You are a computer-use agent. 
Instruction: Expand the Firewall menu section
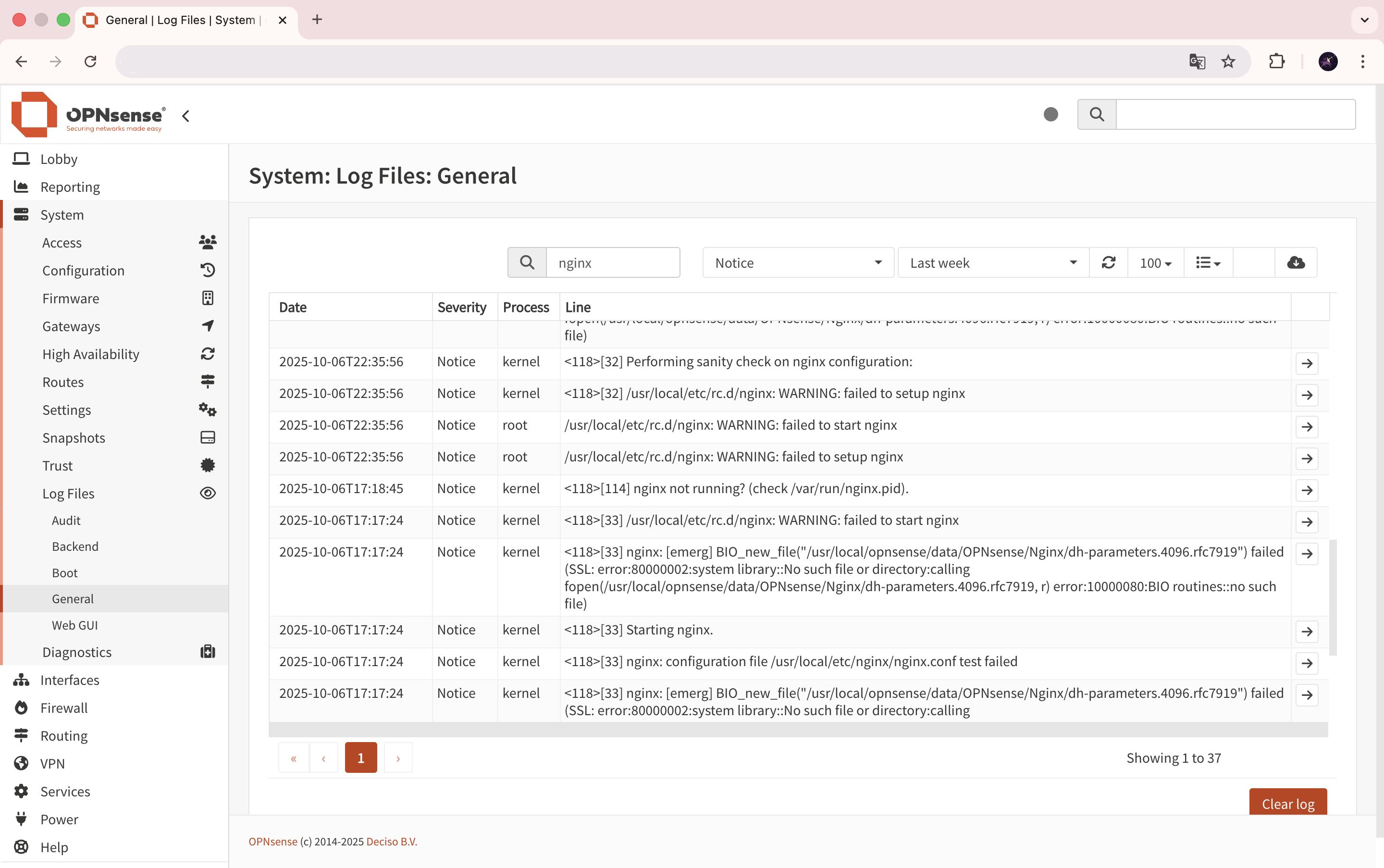point(115,708)
